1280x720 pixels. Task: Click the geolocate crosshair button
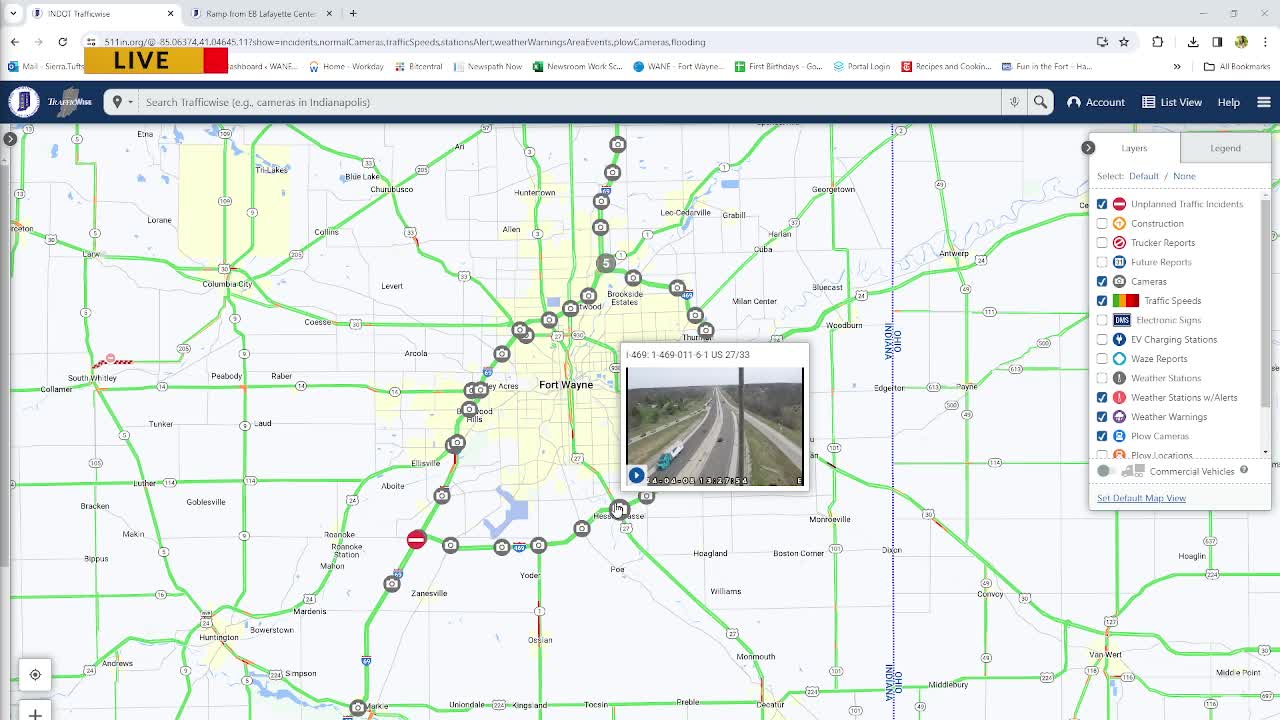(35, 674)
